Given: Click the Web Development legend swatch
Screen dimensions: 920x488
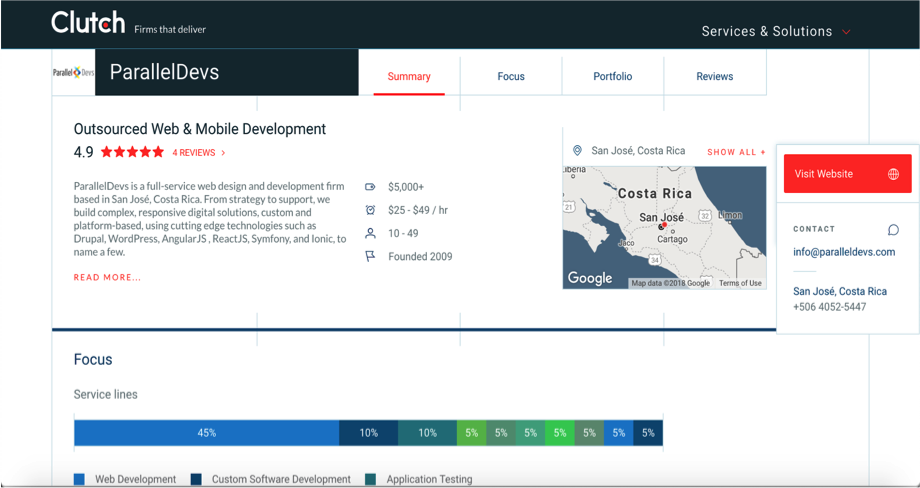Looking at the screenshot, I should point(79,479).
